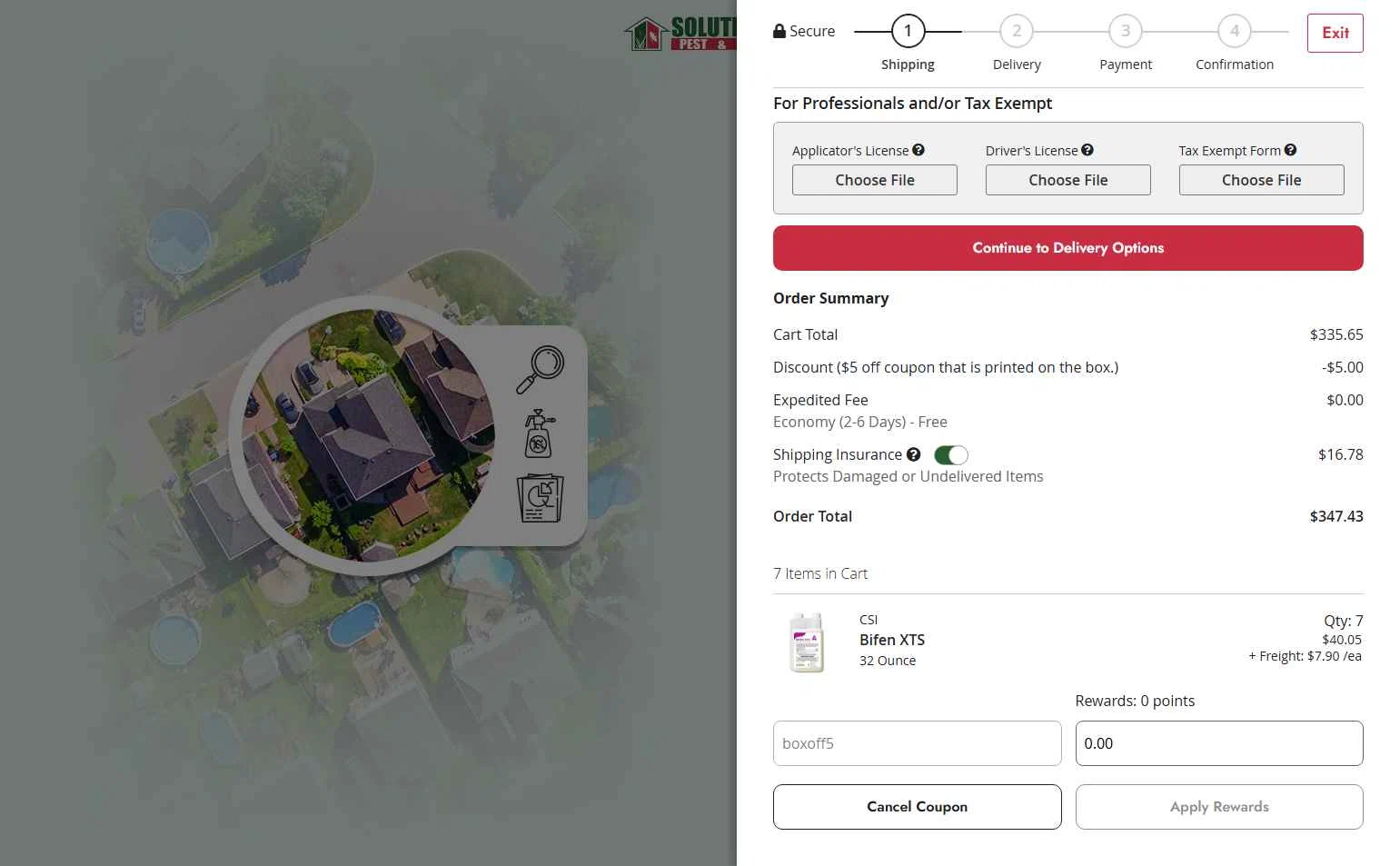Click the boxoff5 coupon code field
1400x866 pixels.
point(918,743)
